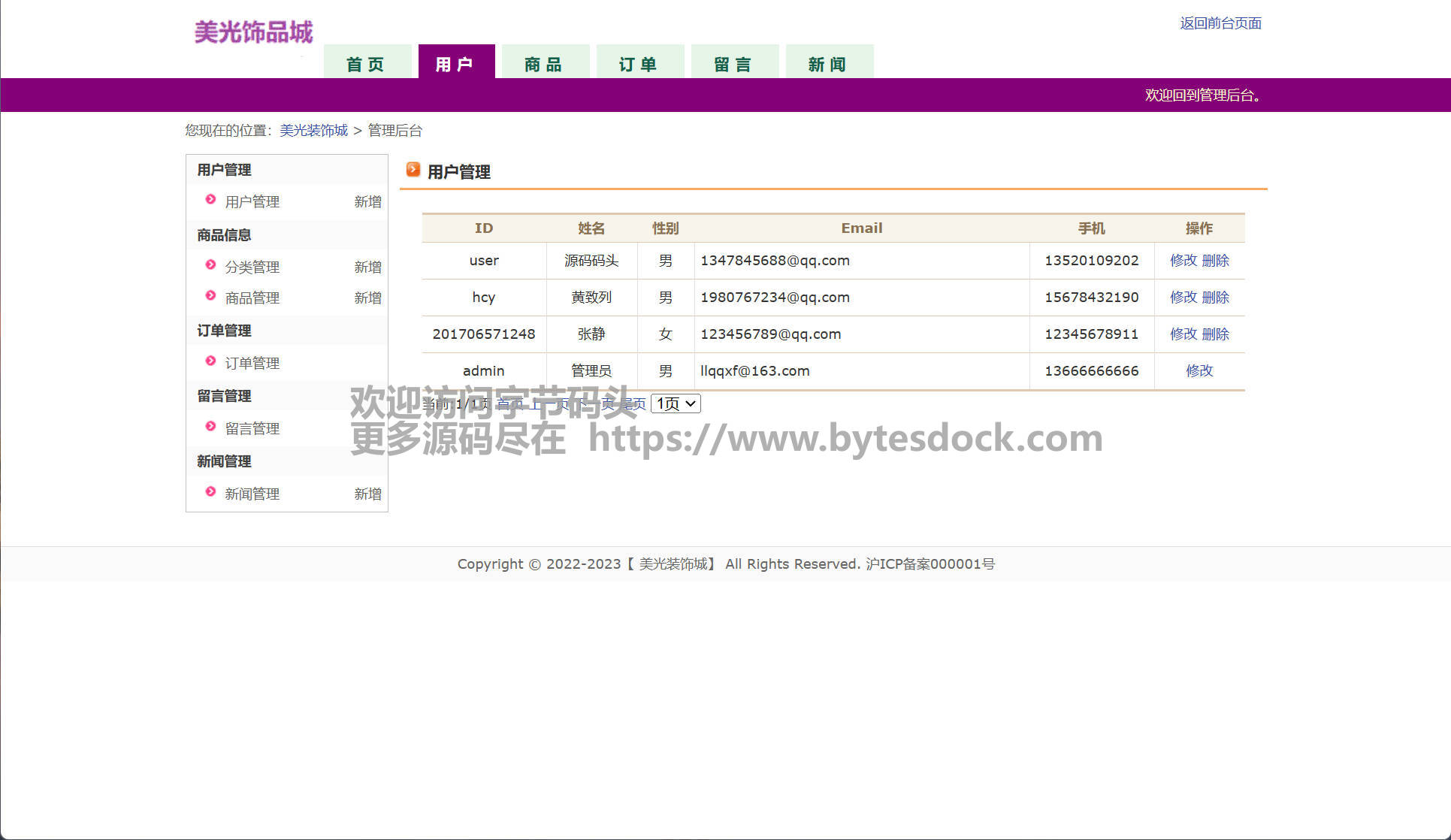Click the bullet icon beside 新闻管理

210,492
